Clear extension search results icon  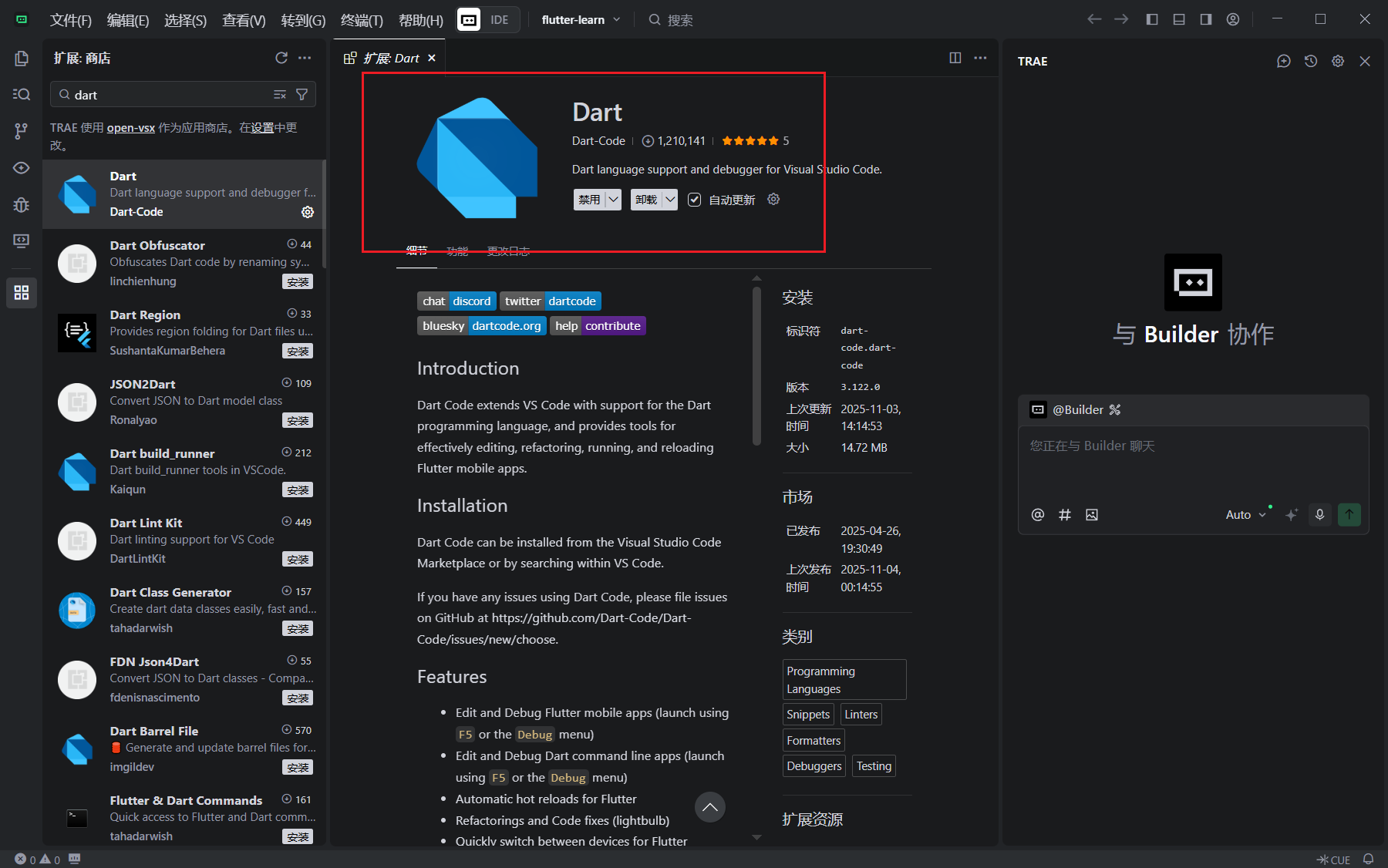280,94
